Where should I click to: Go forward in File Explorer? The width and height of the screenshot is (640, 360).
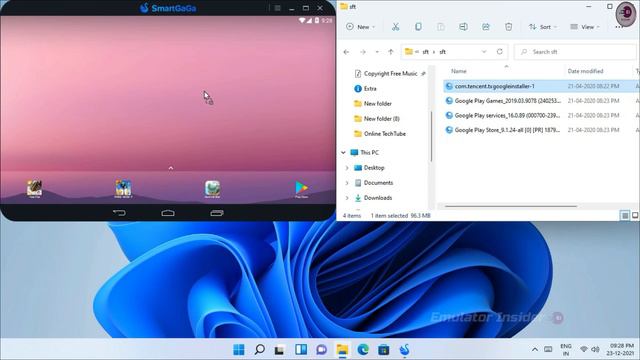[362, 52]
